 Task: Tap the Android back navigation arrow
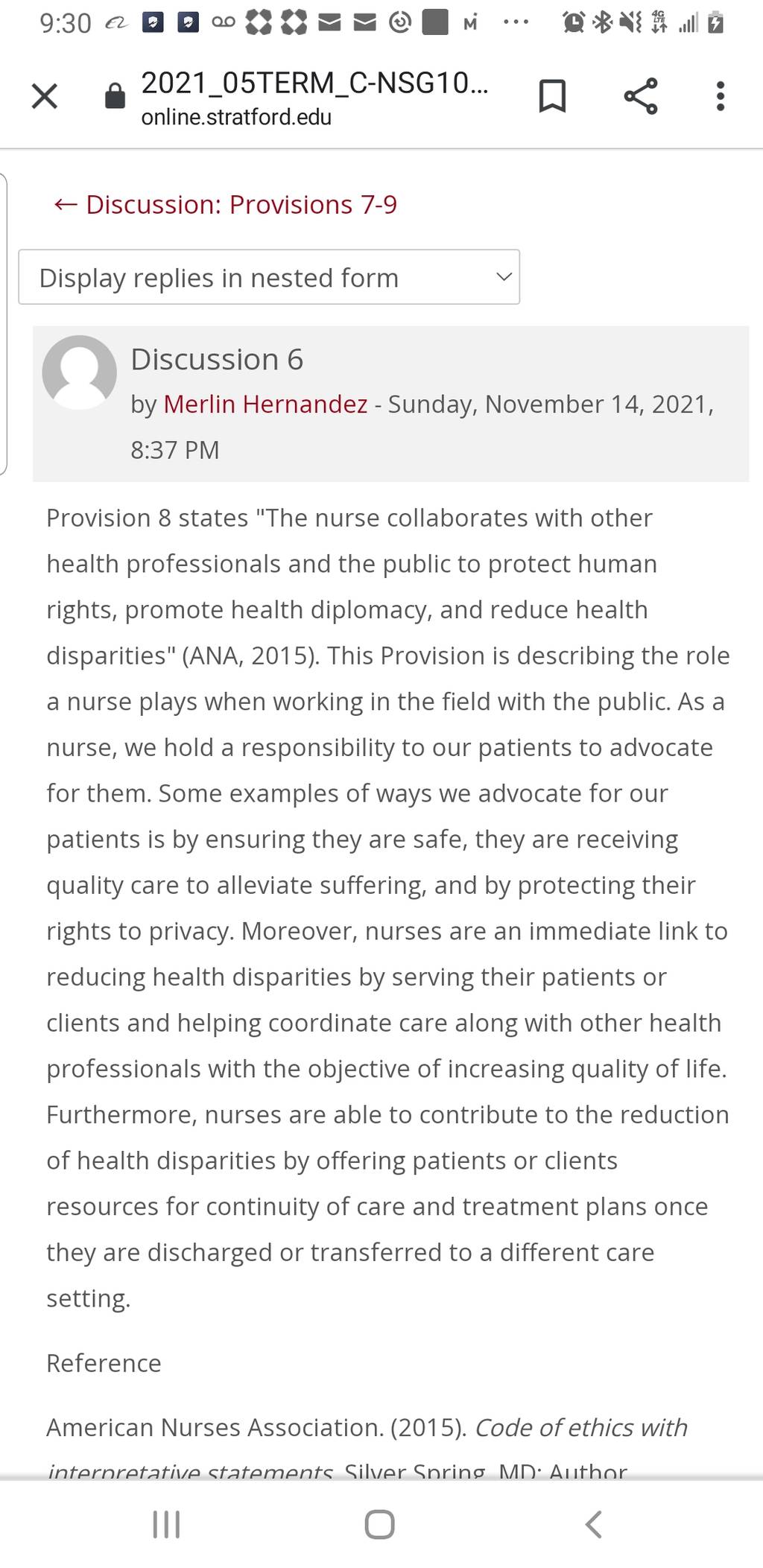click(x=593, y=1524)
